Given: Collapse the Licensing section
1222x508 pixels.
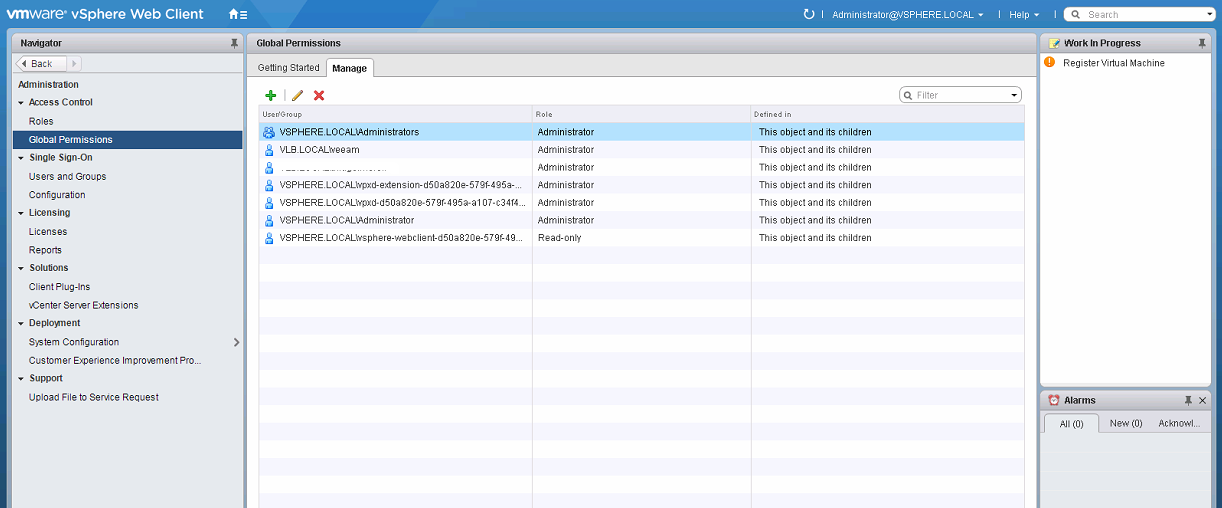Looking at the screenshot, I should (x=21, y=213).
